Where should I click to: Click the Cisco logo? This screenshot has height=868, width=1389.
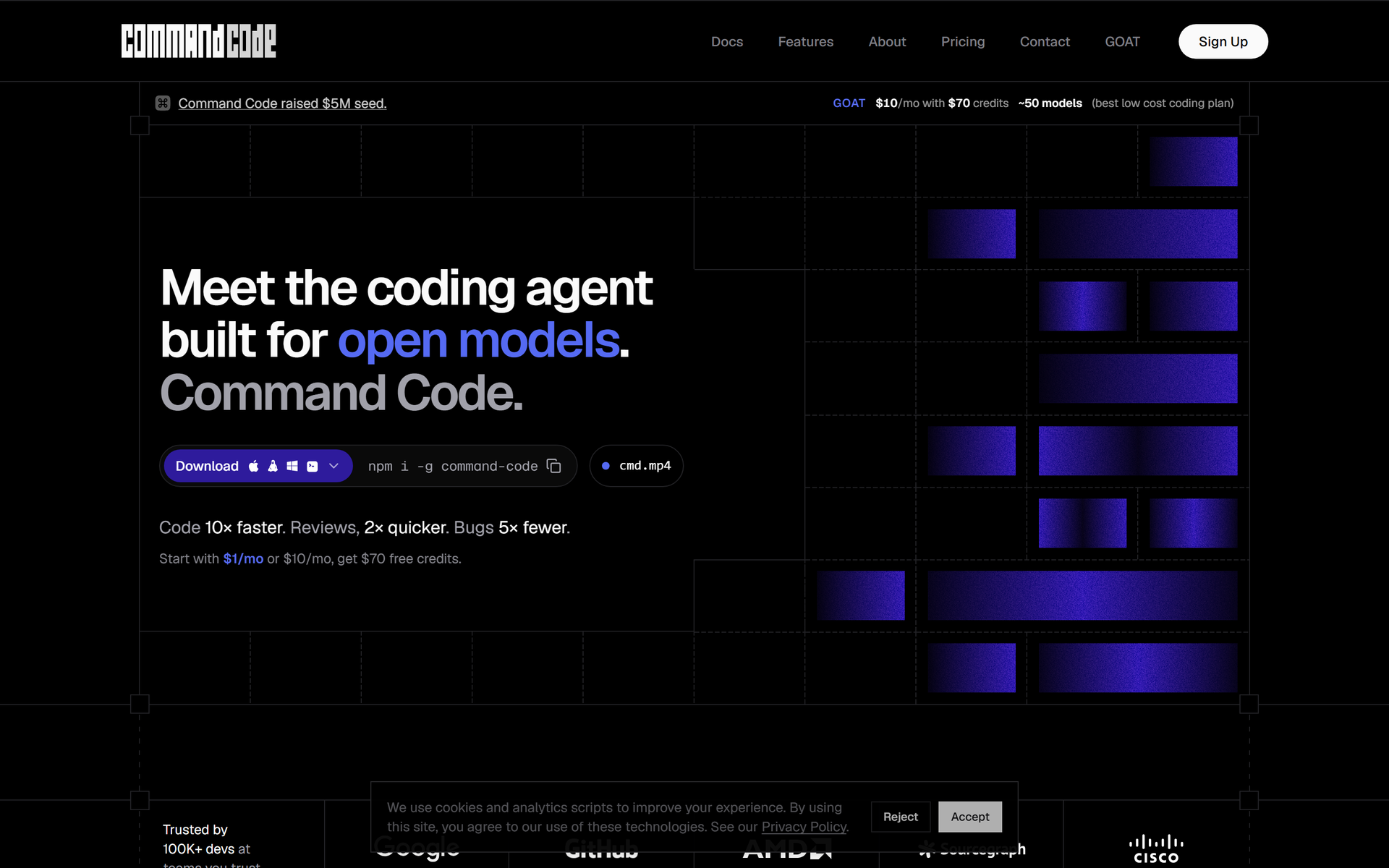point(1156,849)
